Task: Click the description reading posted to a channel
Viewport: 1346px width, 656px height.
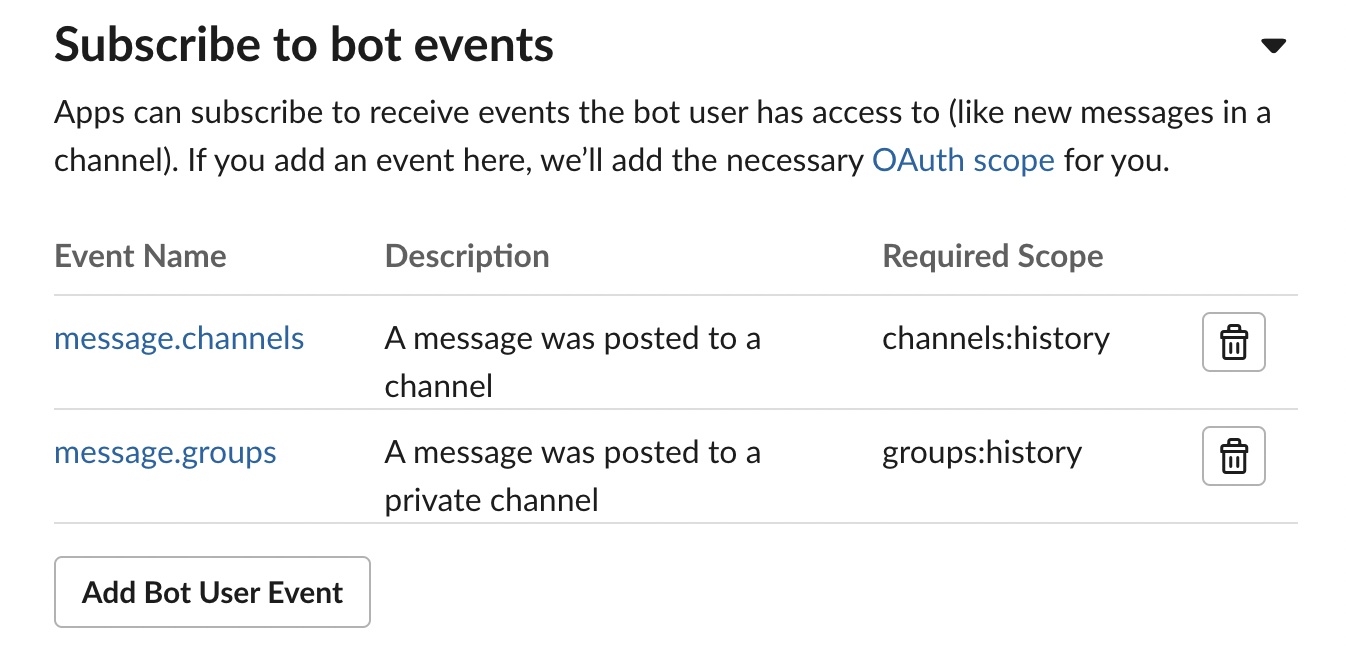Action: coord(572,361)
